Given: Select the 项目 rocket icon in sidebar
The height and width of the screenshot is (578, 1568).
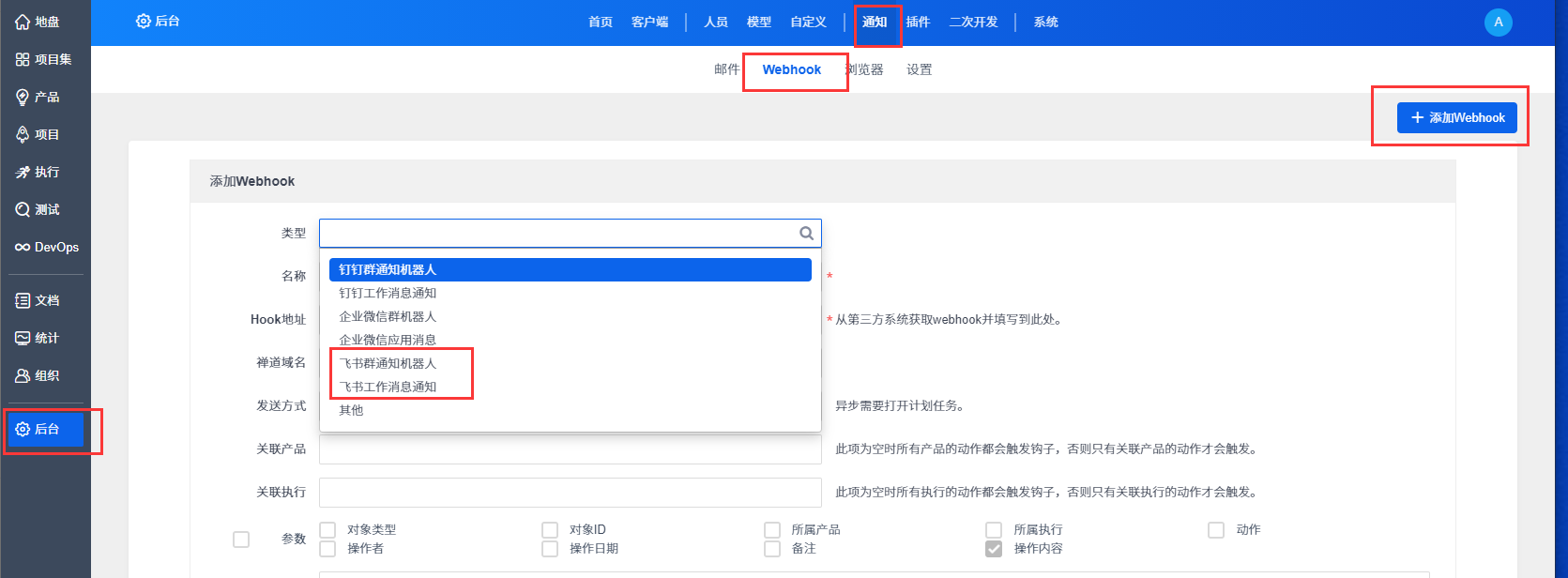Looking at the screenshot, I should tap(23, 134).
